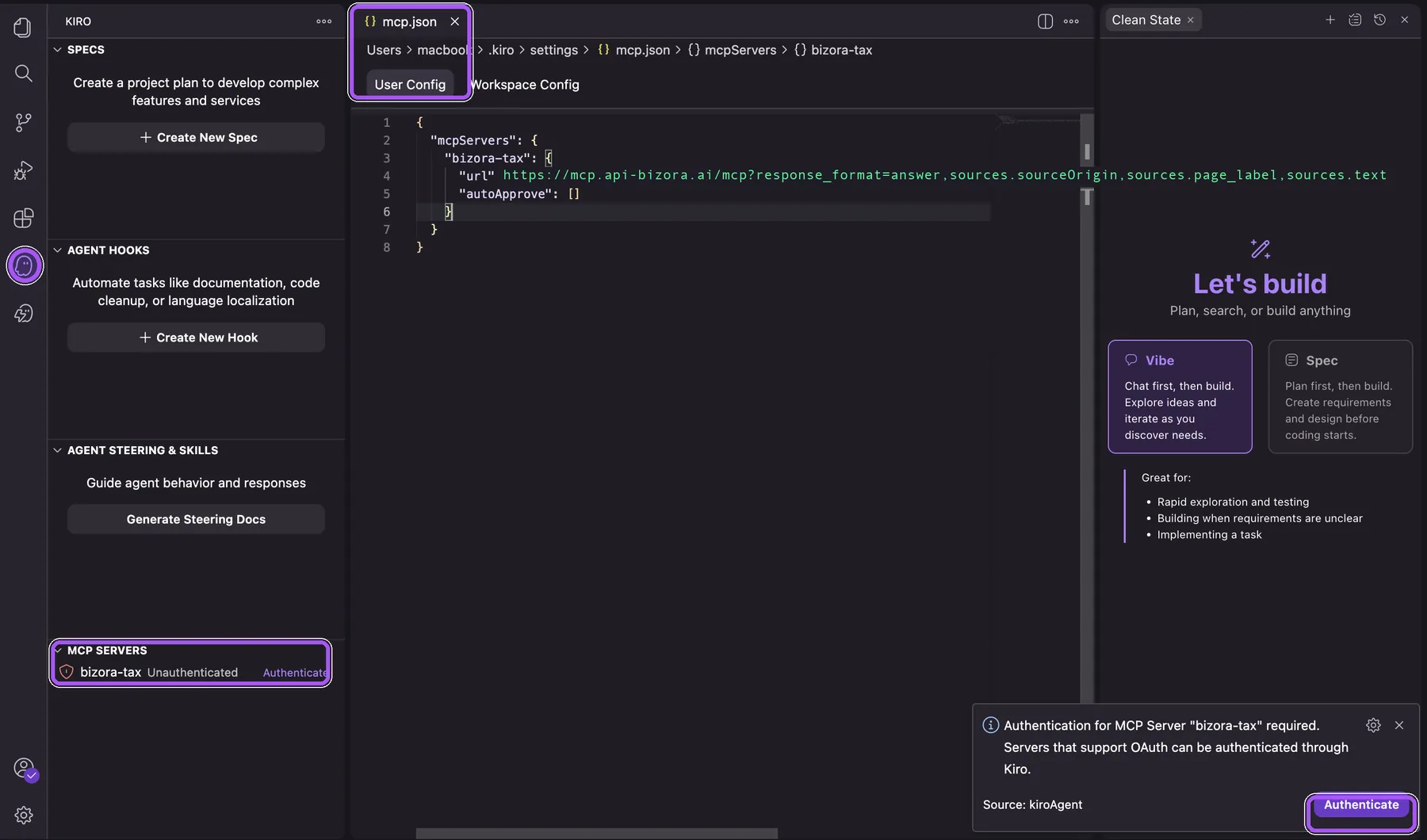
Task: Open Source Control branch icon
Action: pos(23,122)
